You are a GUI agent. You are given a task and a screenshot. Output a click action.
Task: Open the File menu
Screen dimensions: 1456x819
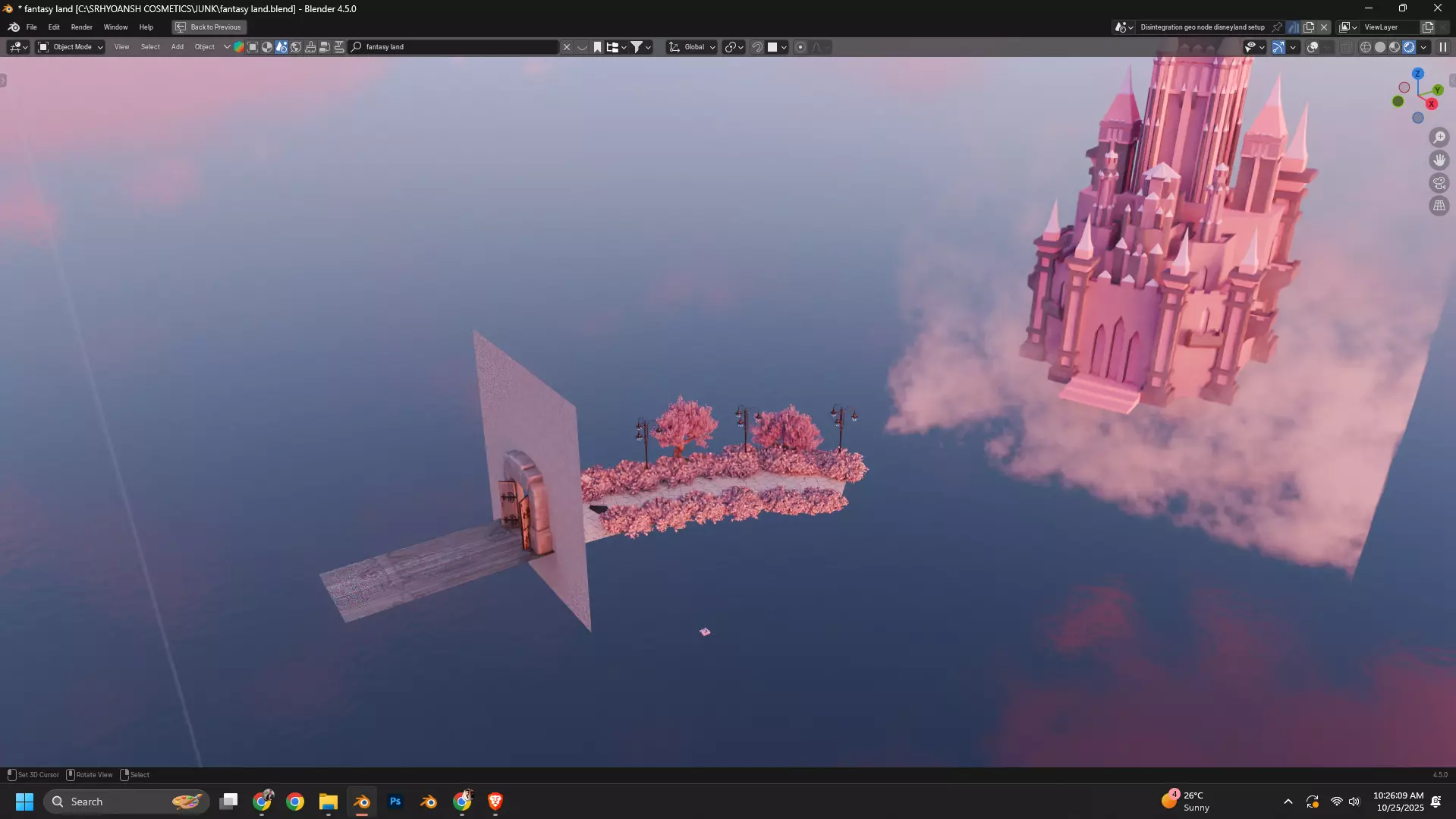click(32, 27)
